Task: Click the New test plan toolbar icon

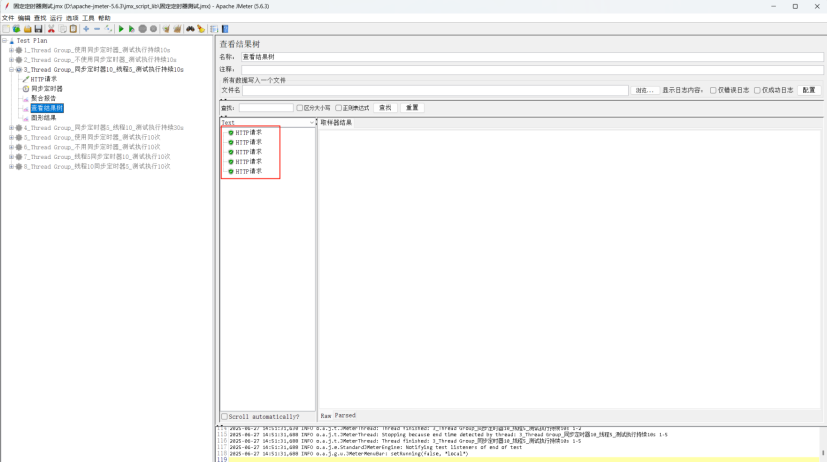Action: click(5, 29)
